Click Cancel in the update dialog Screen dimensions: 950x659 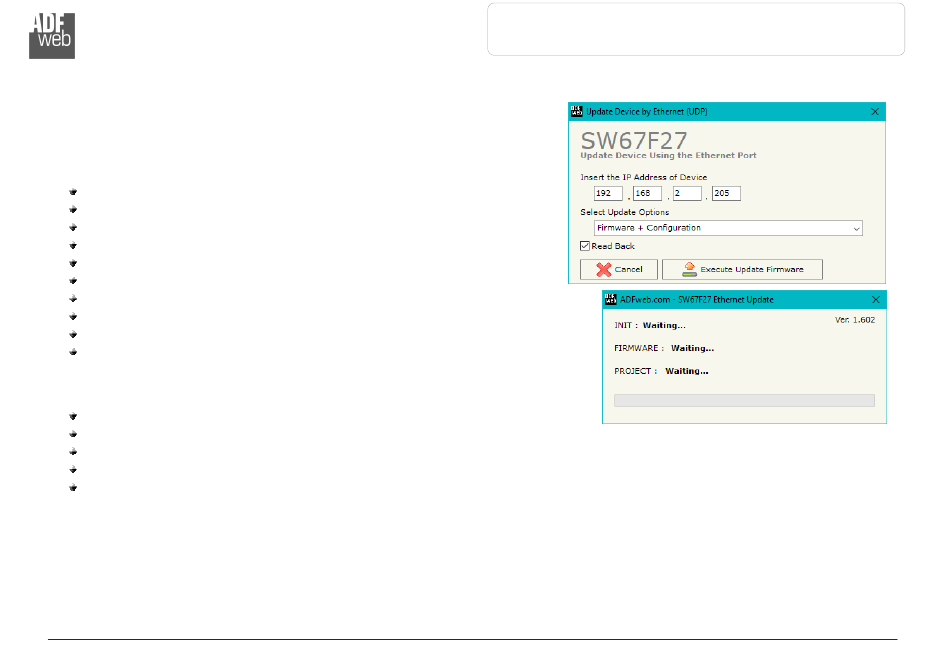coord(619,270)
